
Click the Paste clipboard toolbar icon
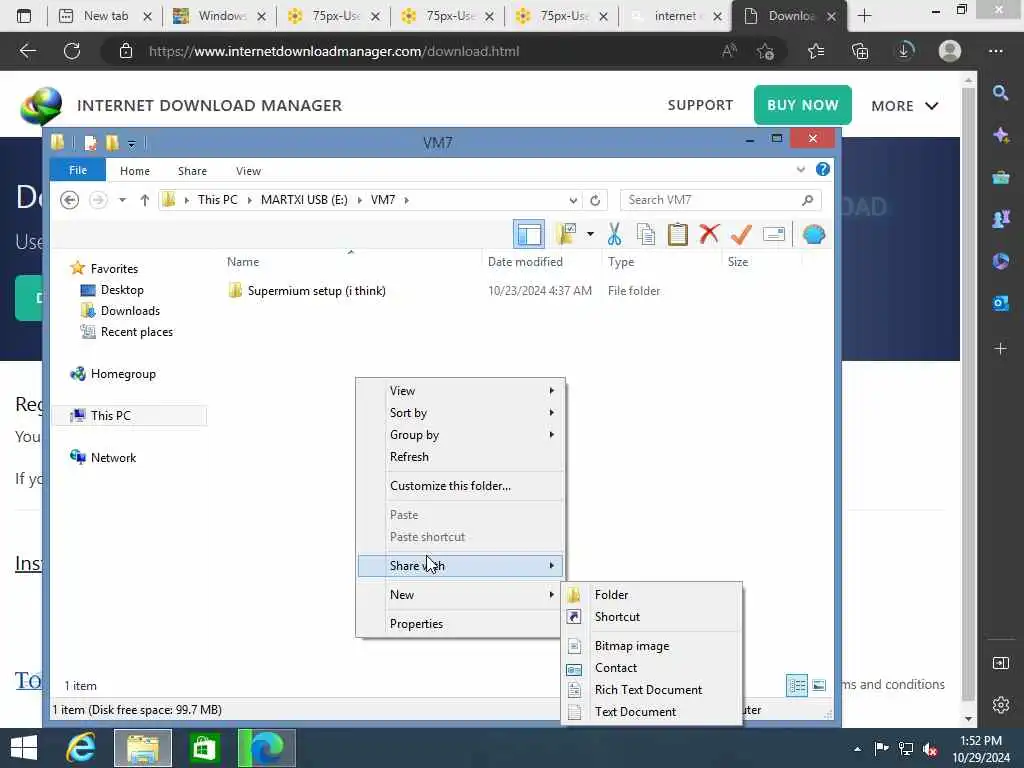[677, 234]
